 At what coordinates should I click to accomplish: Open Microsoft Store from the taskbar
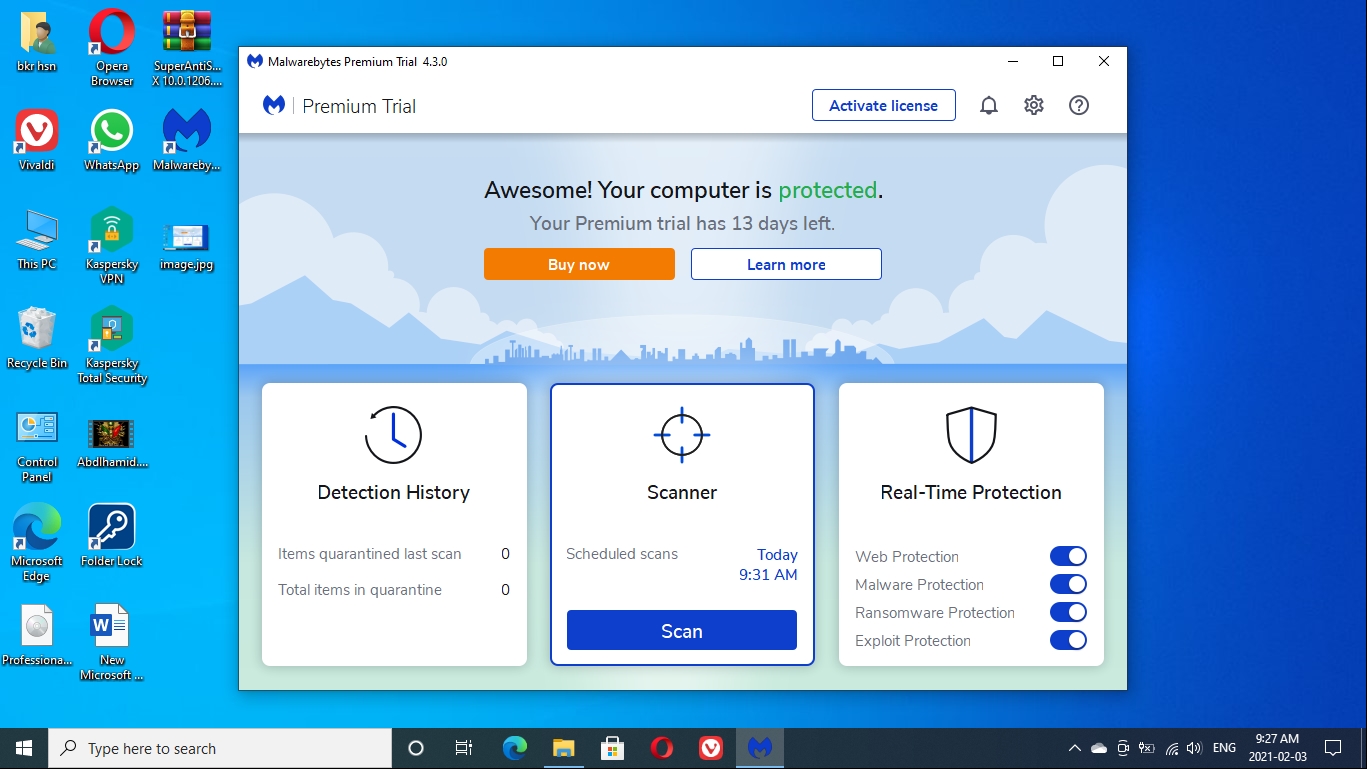(x=613, y=748)
